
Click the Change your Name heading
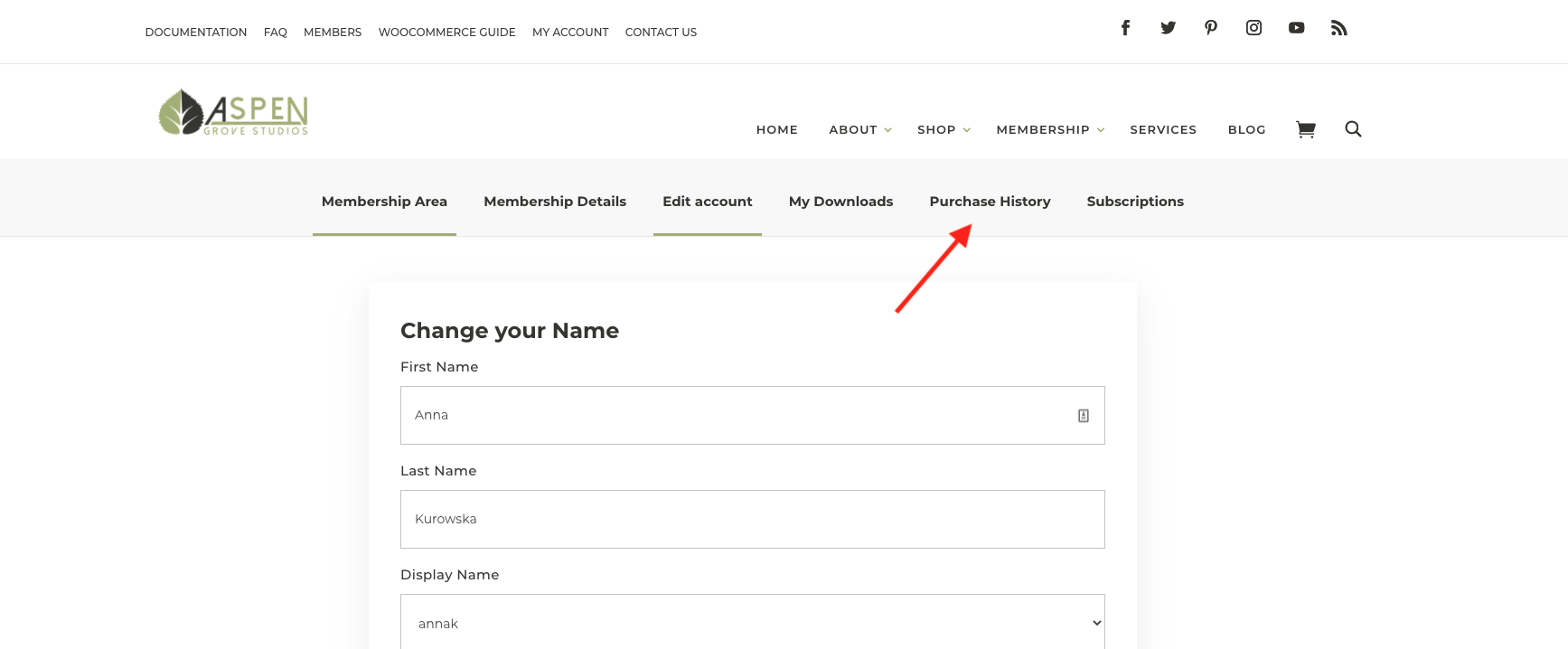(510, 331)
